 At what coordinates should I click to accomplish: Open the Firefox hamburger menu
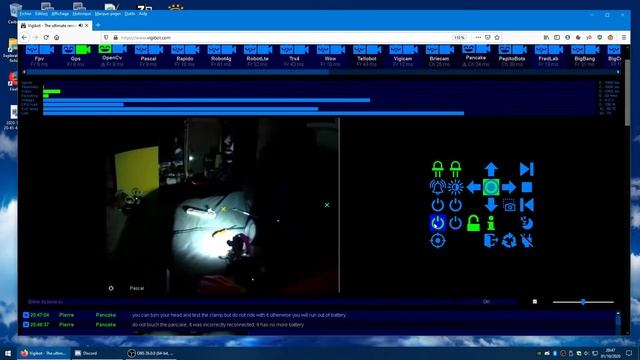pos(624,38)
